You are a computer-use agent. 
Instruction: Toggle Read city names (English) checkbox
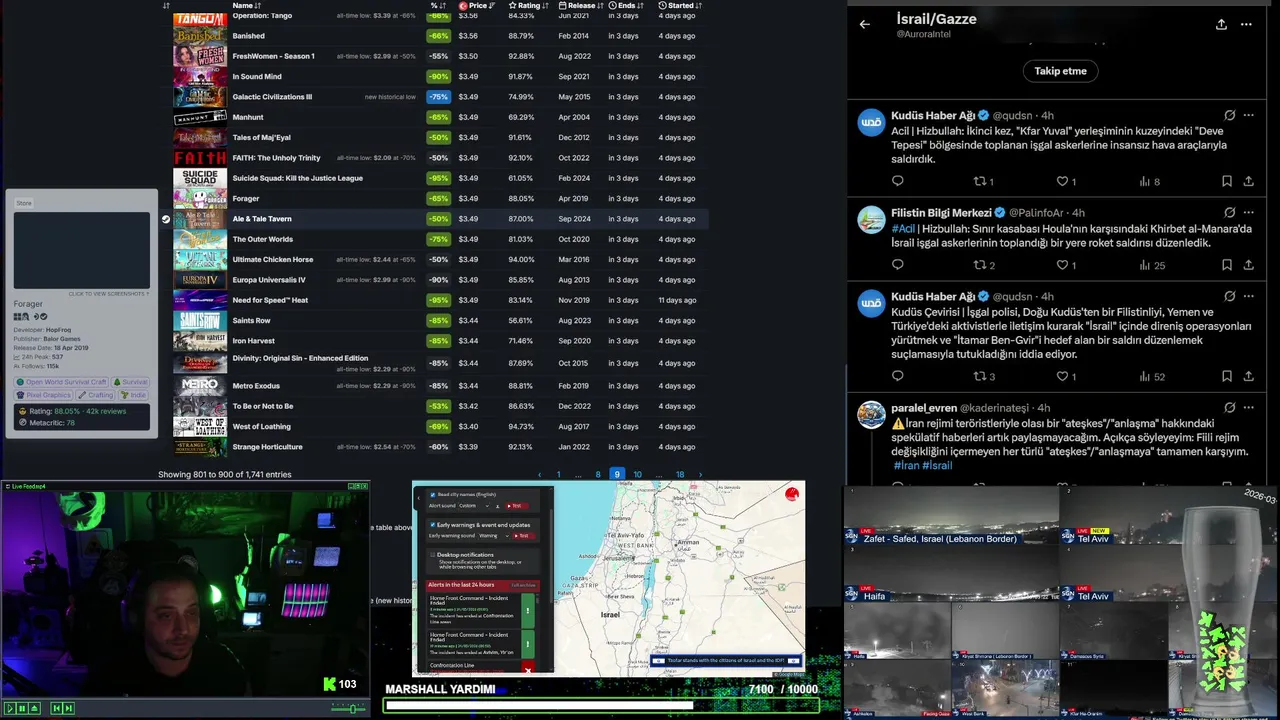[x=433, y=495]
